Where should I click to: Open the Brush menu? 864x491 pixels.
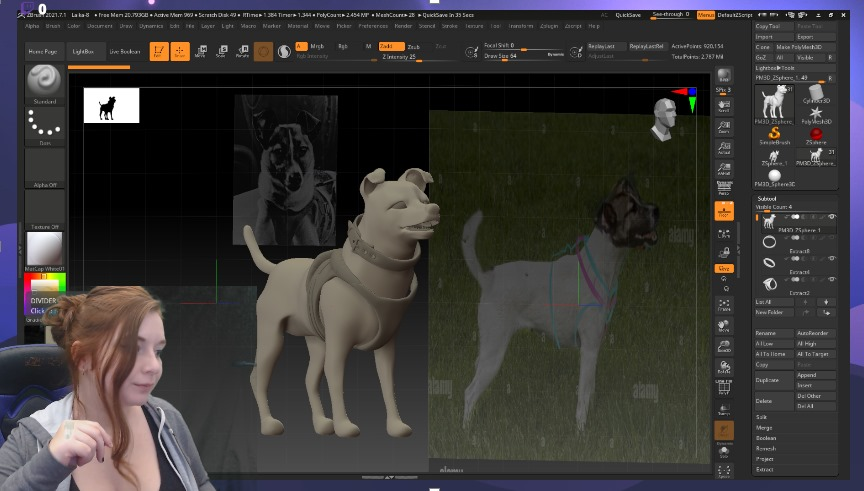[x=53, y=26]
